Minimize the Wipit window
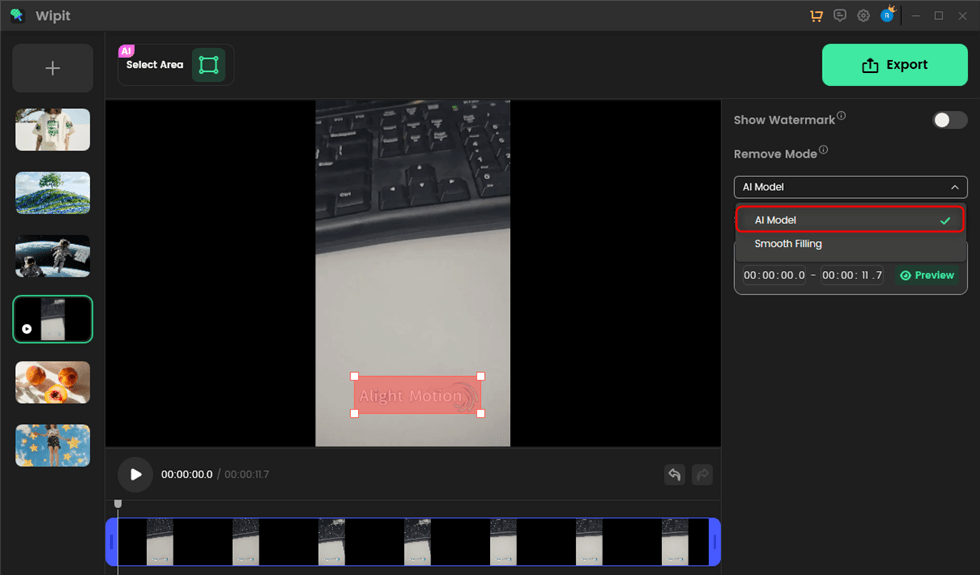980x575 pixels. [x=916, y=16]
